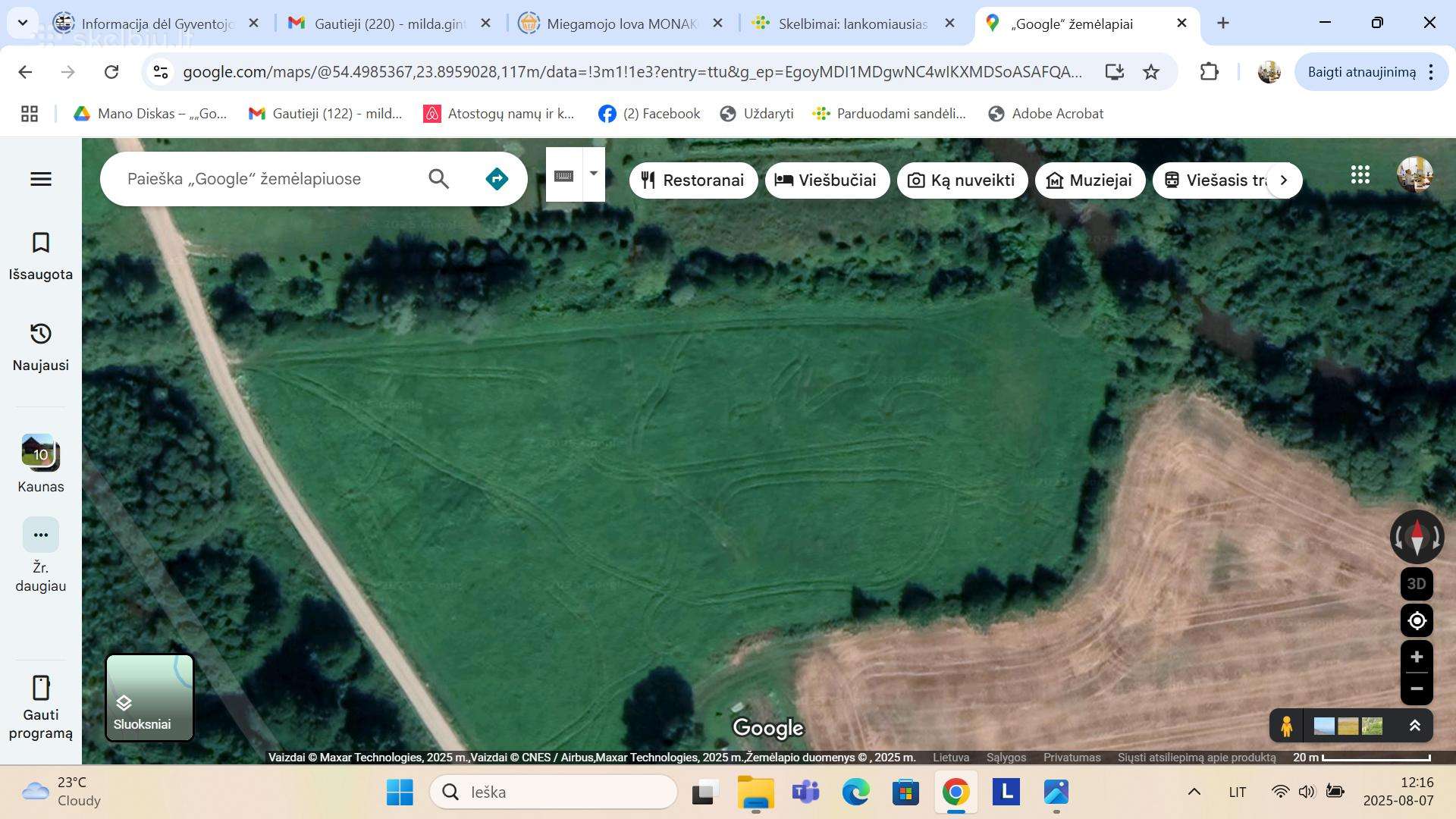Open the Windows Start menu
Screen dimensions: 1456x819
click(400, 792)
